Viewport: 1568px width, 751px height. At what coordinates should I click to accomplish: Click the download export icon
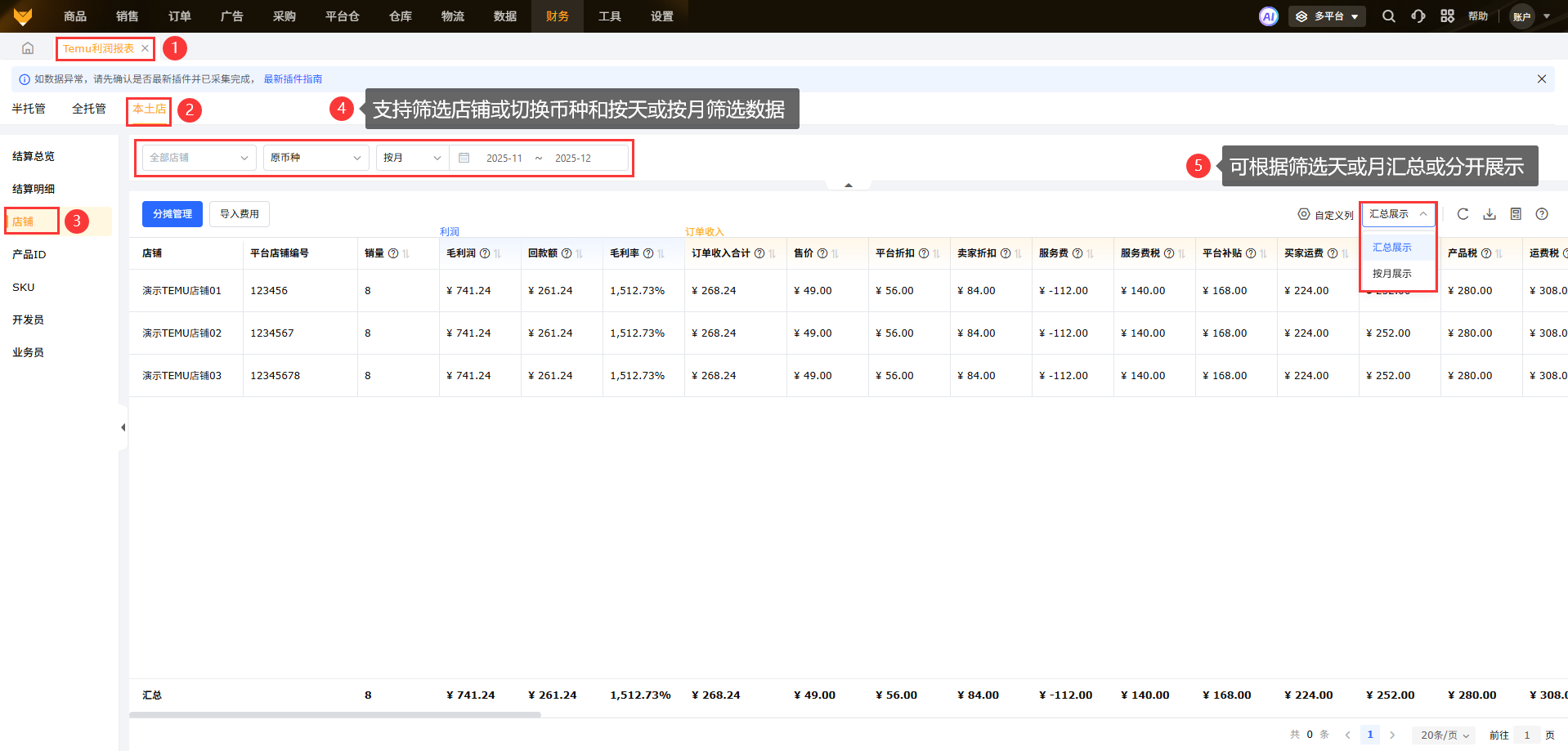(x=1490, y=214)
